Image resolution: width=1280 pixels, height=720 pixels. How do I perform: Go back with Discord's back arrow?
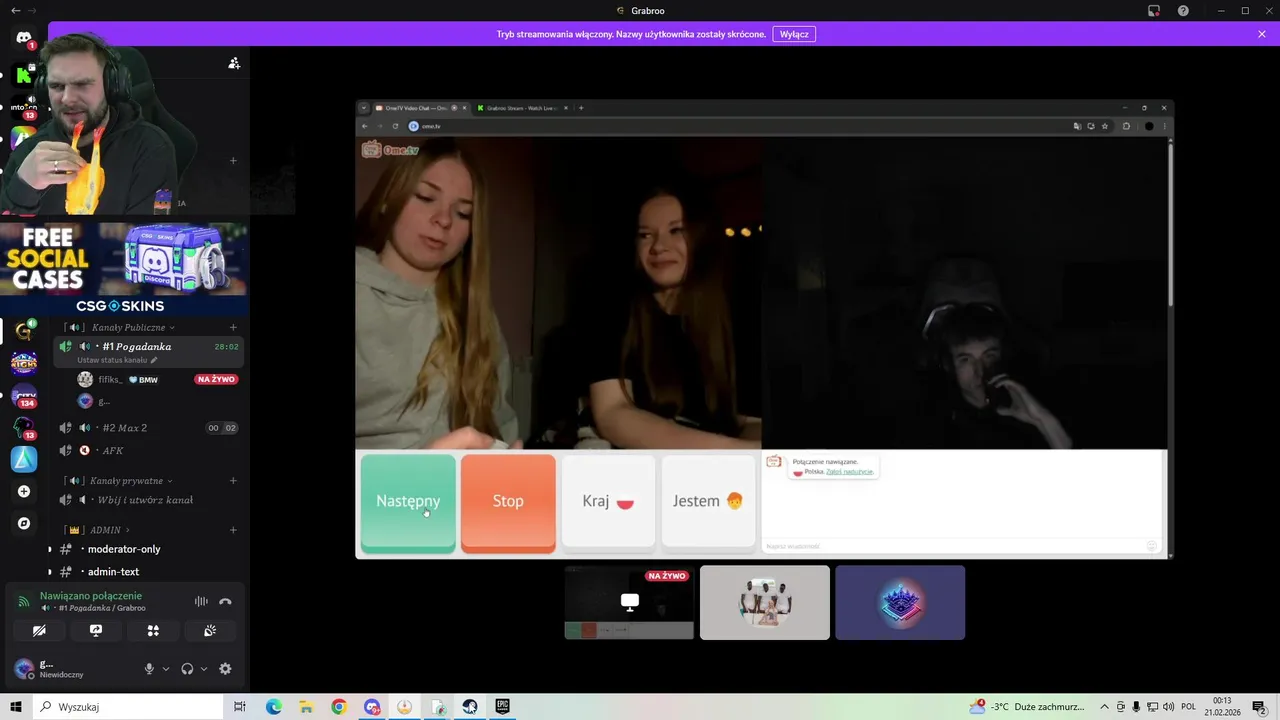click(15, 10)
